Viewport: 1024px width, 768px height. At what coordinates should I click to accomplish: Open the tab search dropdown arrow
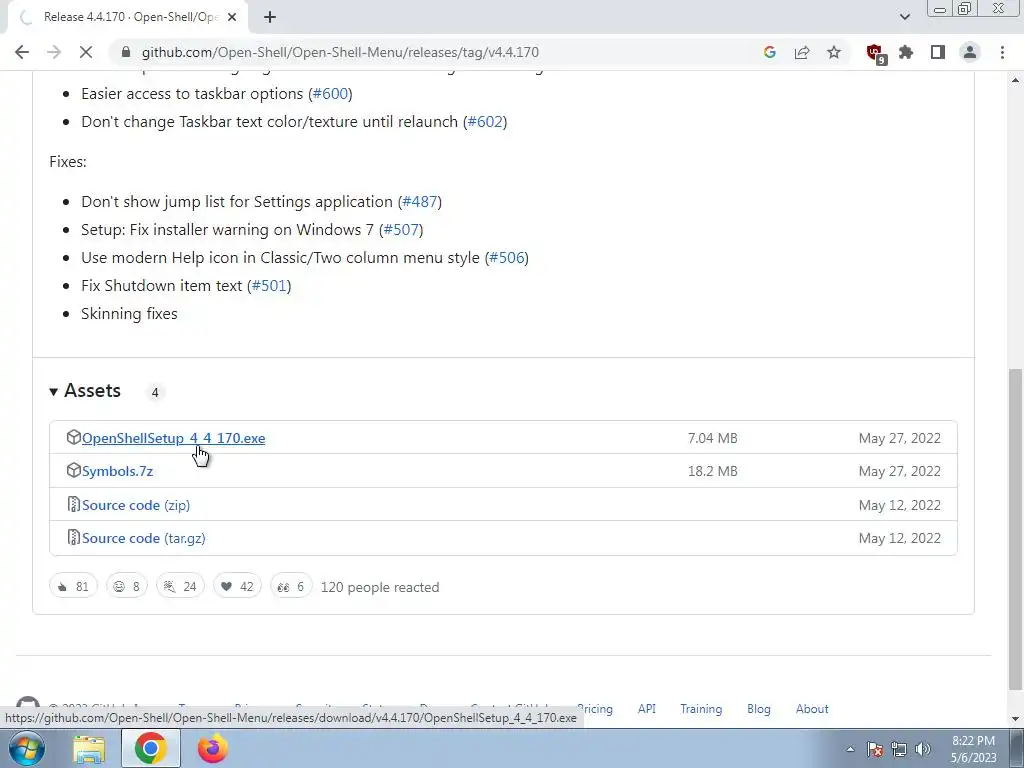point(904,17)
